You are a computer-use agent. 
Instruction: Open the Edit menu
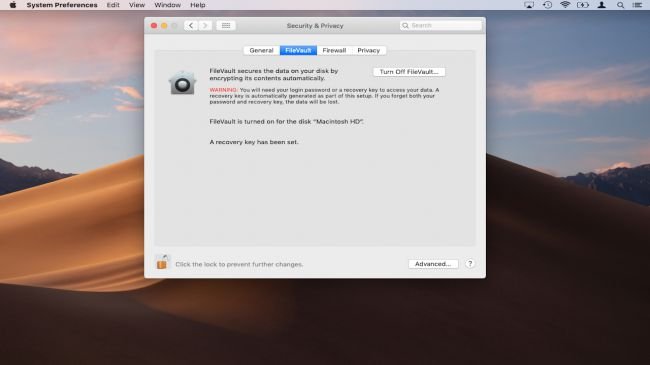tap(113, 5)
